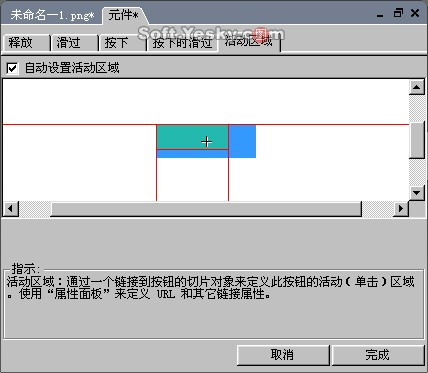The height and width of the screenshot is (373, 428).
Task: Click the scroll down arrow in canvas
Action: click(x=417, y=193)
